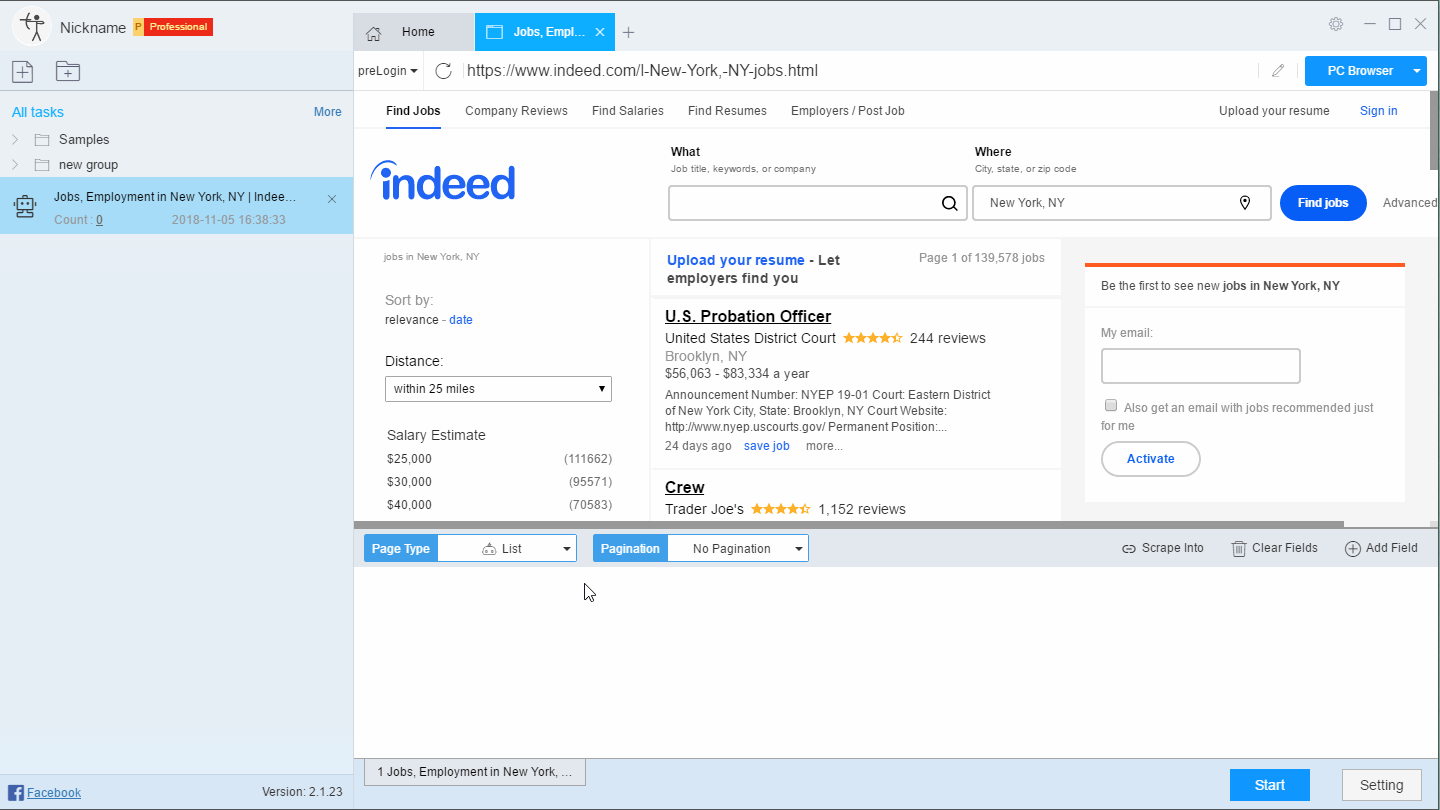The width and height of the screenshot is (1440, 810).
Task: Open the Page Type List dropdown
Action: (507, 549)
